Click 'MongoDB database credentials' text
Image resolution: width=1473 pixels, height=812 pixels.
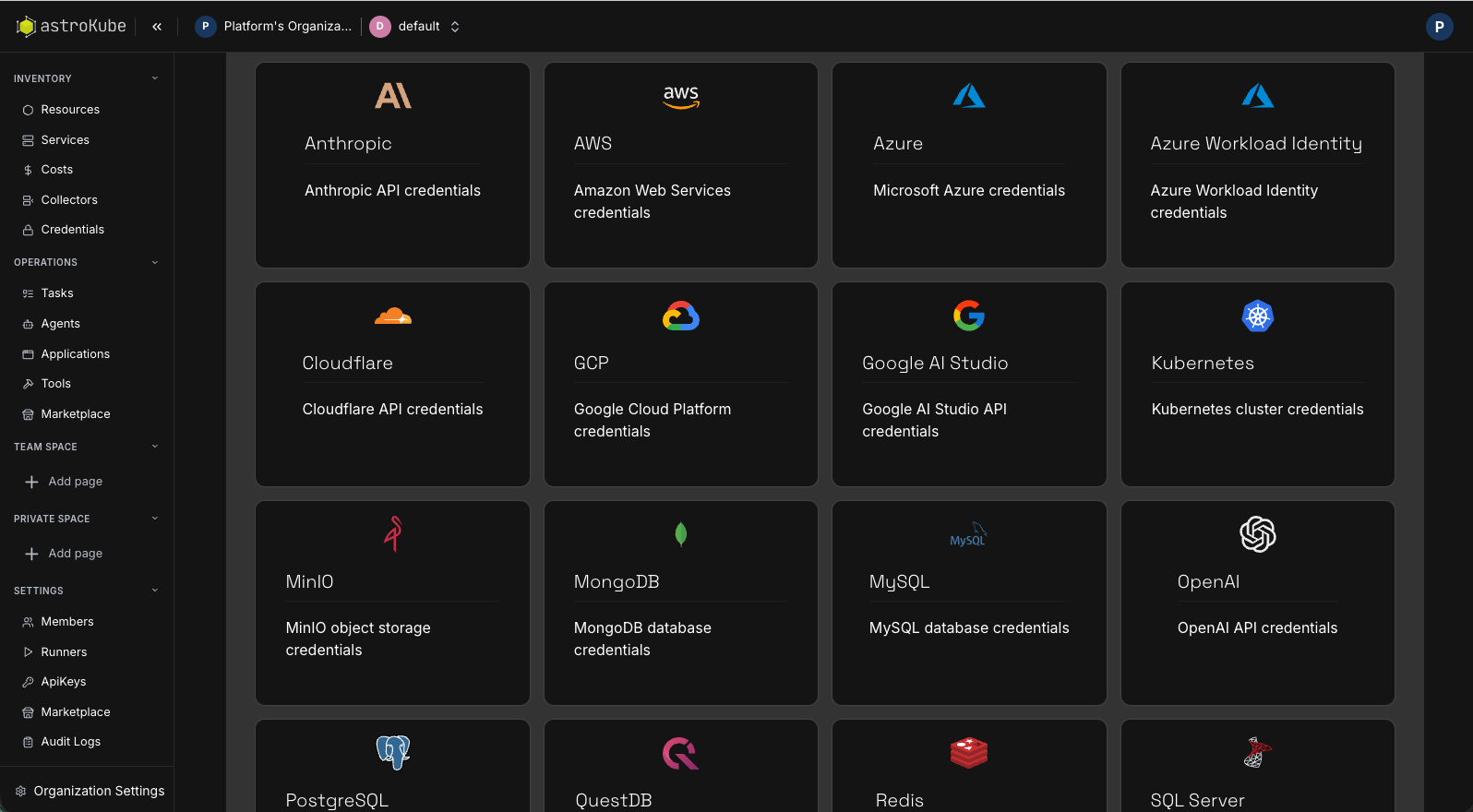pos(642,639)
